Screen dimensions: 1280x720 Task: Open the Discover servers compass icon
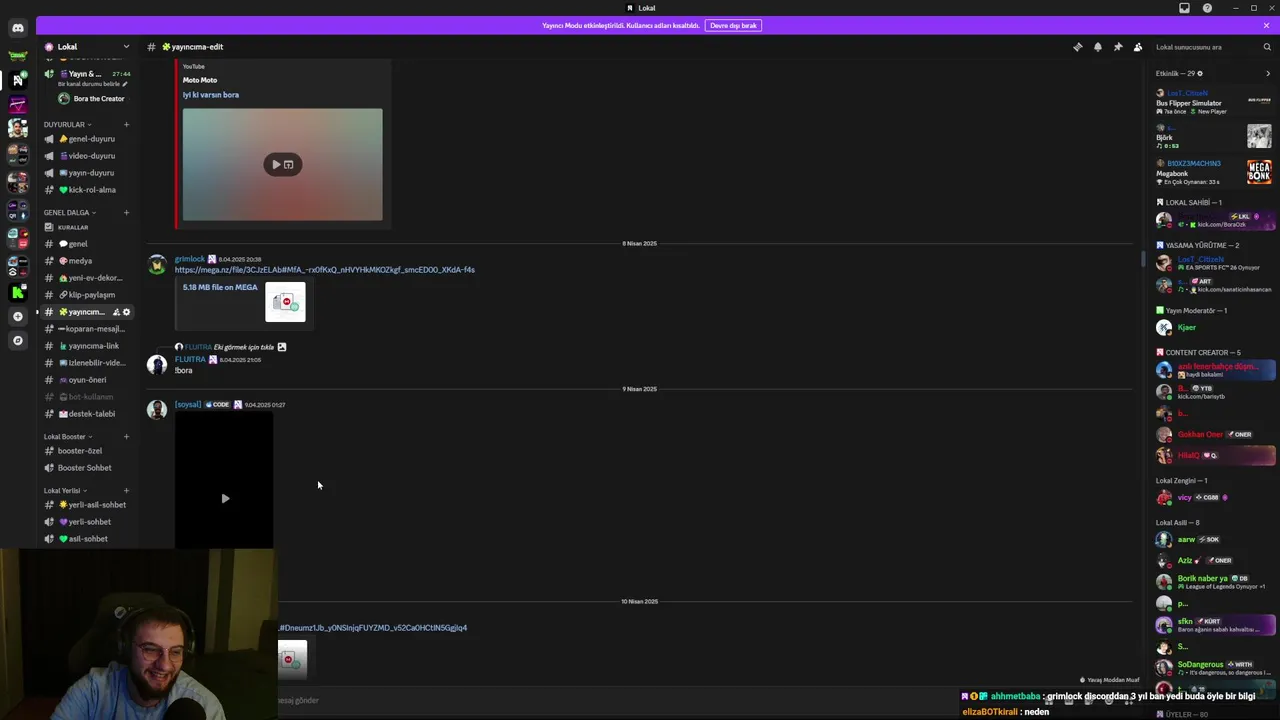(x=17, y=340)
